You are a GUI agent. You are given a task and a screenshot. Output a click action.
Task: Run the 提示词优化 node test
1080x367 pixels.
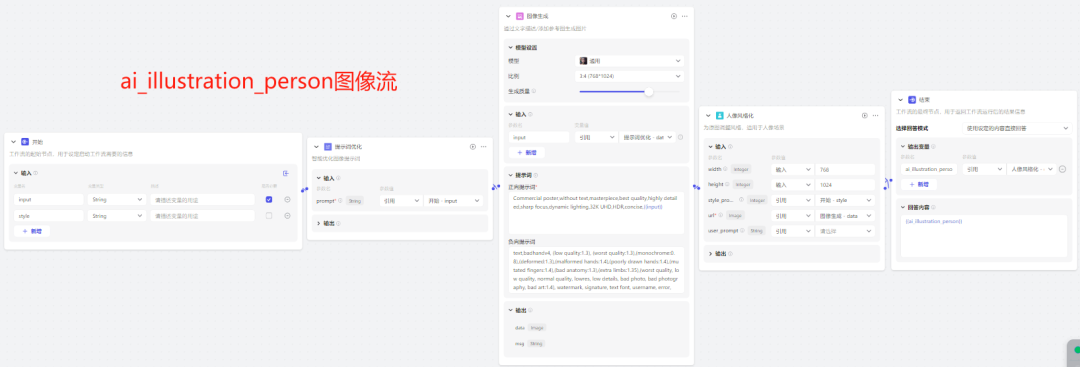(472, 147)
